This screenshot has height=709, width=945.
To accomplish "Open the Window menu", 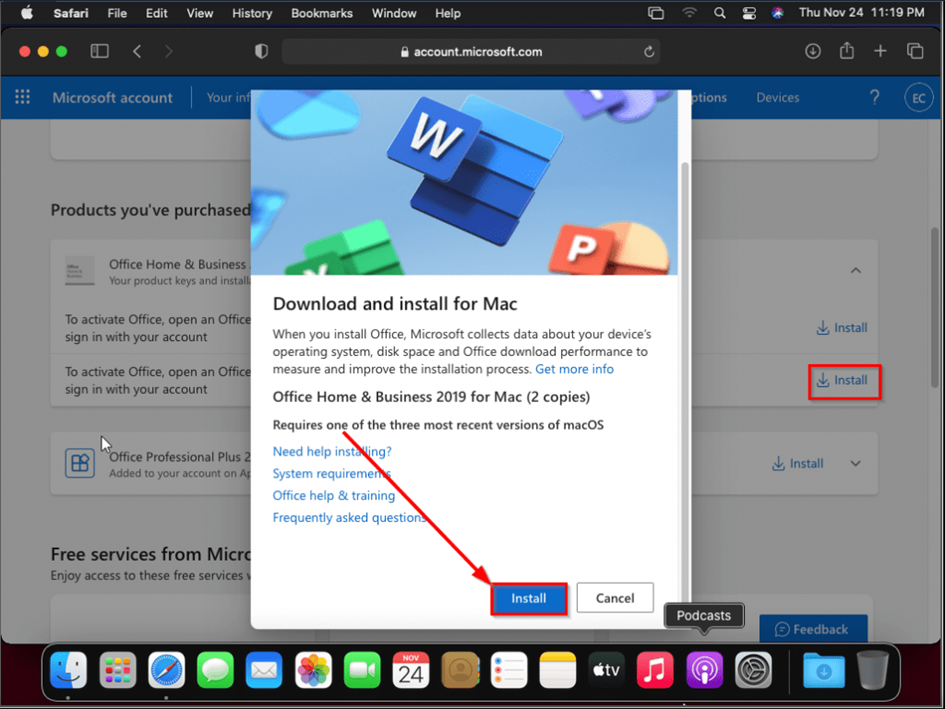I will tap(394, 13).
